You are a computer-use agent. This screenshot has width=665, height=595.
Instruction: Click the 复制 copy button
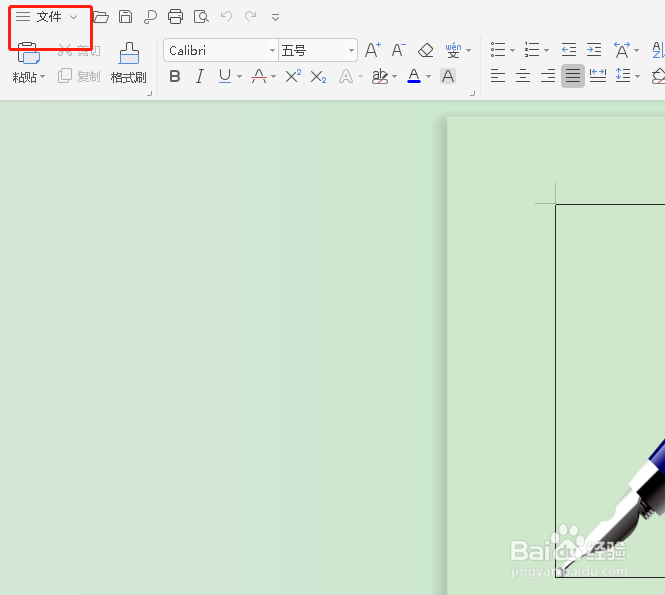tap(79, 76)
